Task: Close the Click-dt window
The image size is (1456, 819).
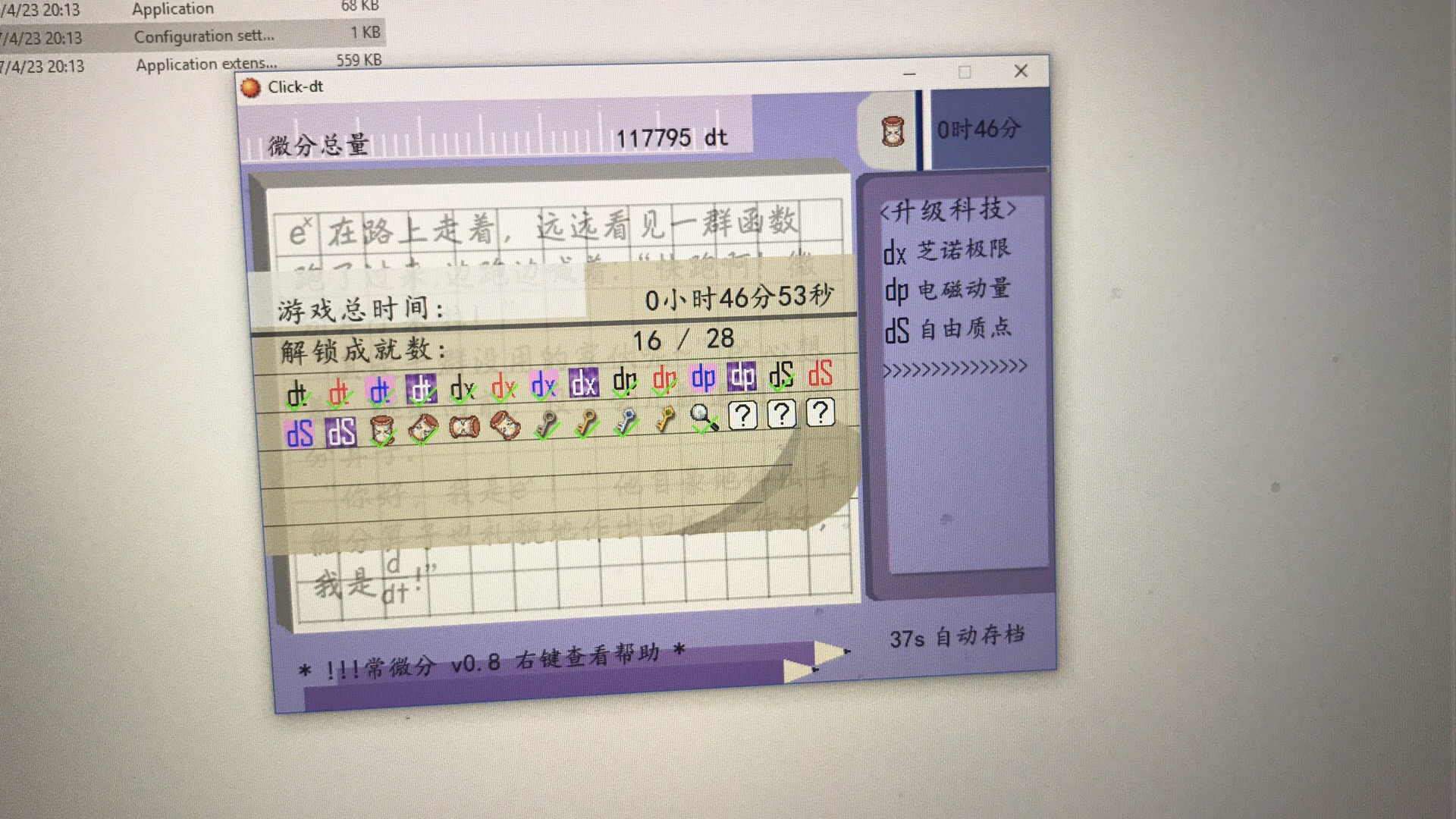Action: [1021, 71]
